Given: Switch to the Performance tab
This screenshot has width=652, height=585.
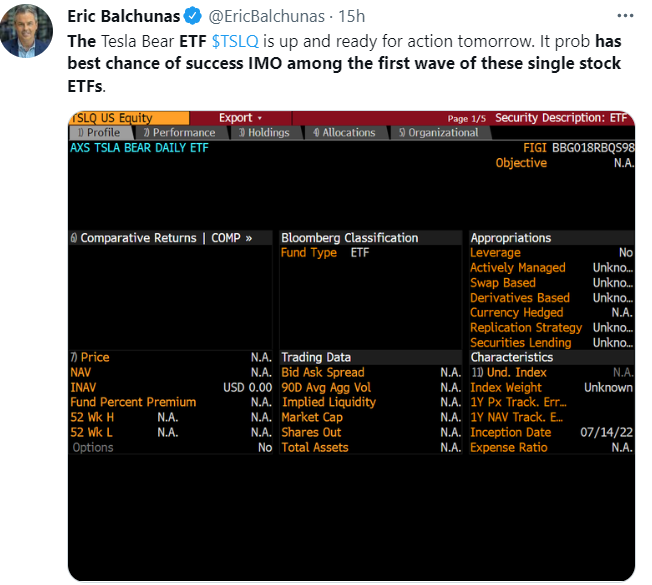Looking at the screenshot, I should pyautogui.click(x=179, y=132).
